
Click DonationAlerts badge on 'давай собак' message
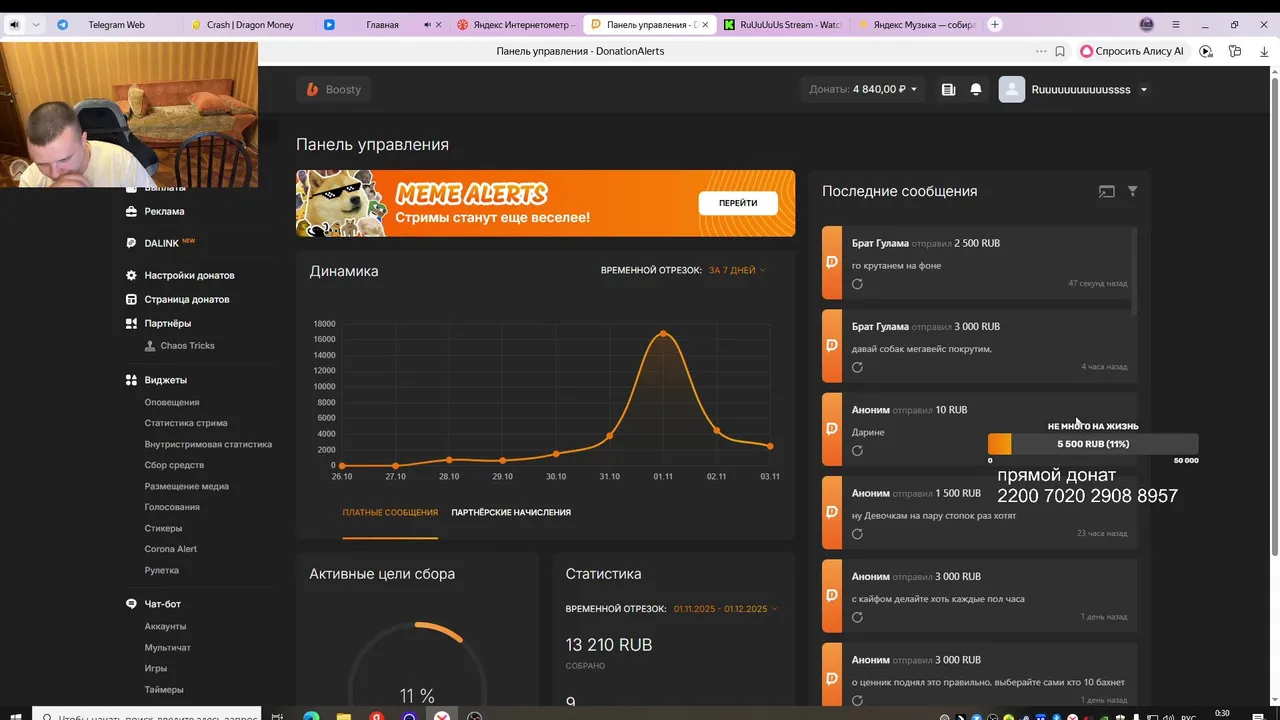831,345
